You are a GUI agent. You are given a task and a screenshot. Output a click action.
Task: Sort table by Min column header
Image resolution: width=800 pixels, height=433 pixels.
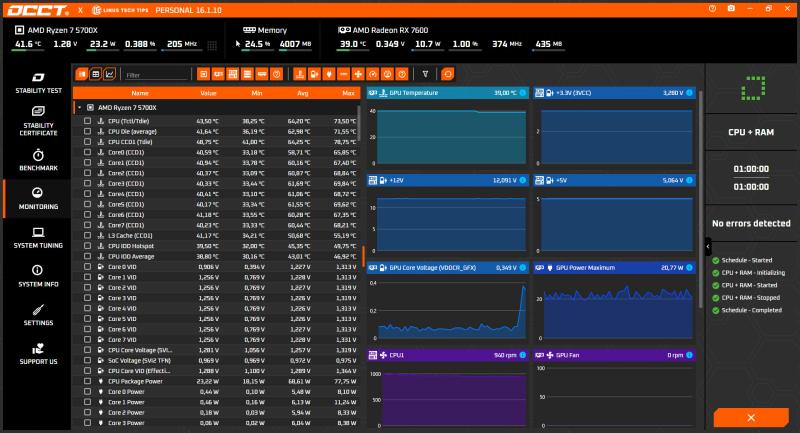pyautogui.click(x=257, y=93)
